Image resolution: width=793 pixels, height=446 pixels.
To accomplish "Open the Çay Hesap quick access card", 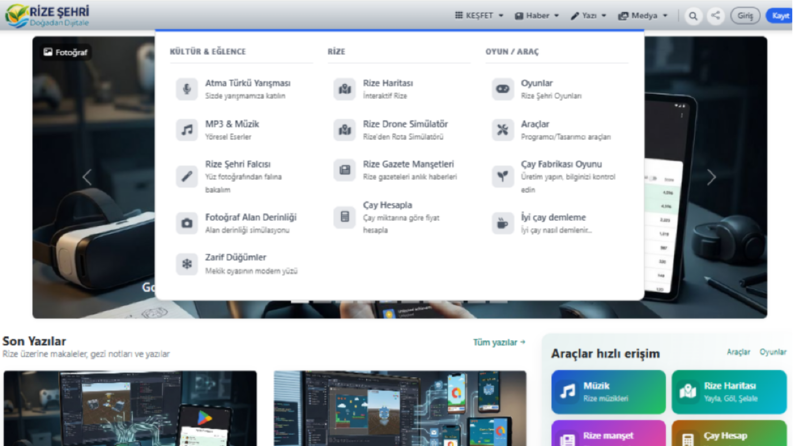I will (729, 433).
